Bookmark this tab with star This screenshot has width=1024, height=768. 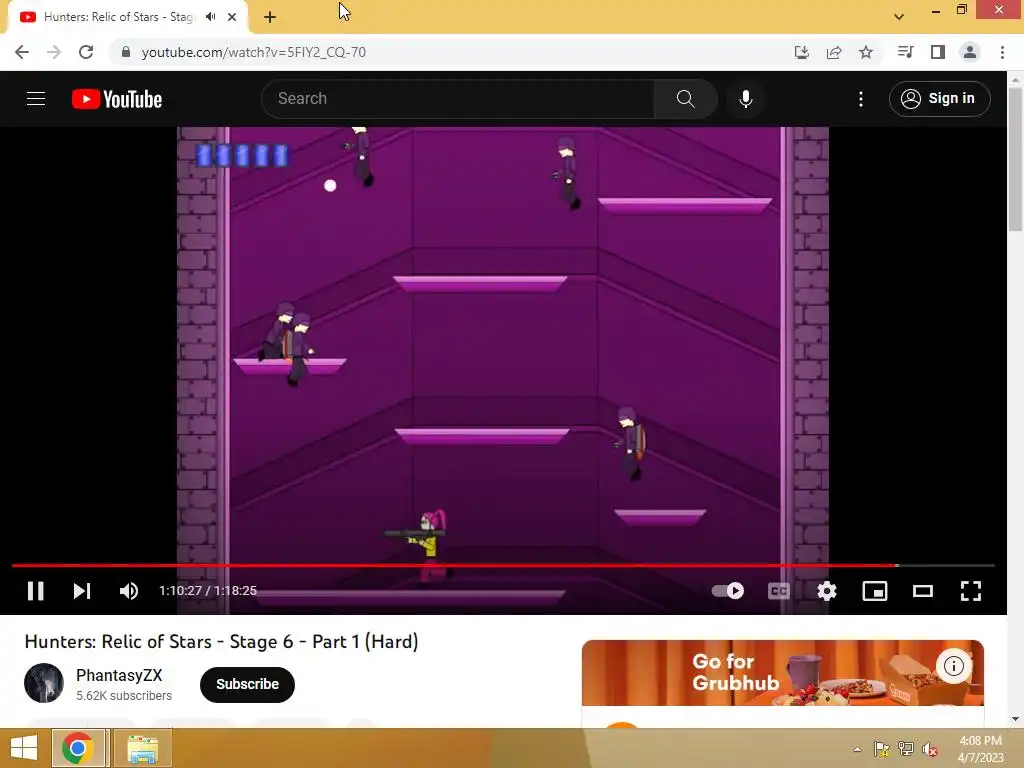click(x=866, y=52)
